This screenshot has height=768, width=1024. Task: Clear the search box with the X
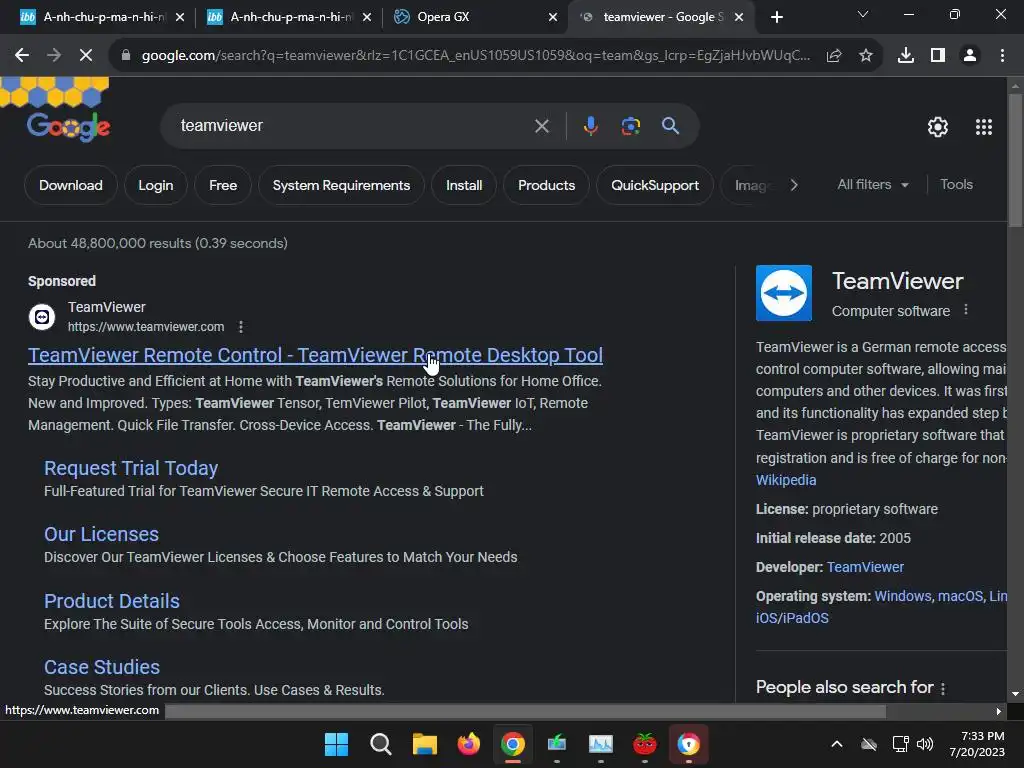point(541,126)
